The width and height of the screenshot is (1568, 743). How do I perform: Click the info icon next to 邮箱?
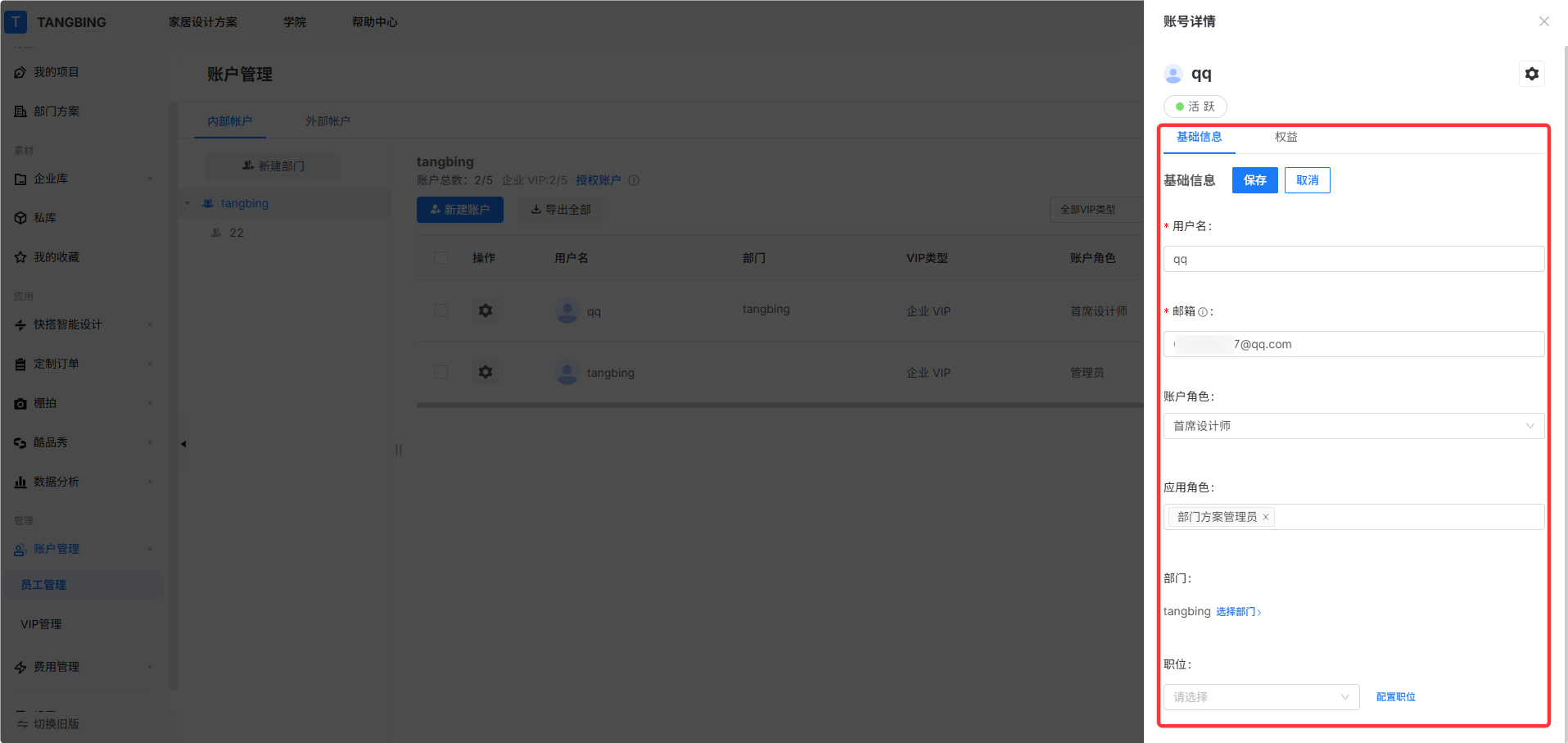coord(1203,312)
